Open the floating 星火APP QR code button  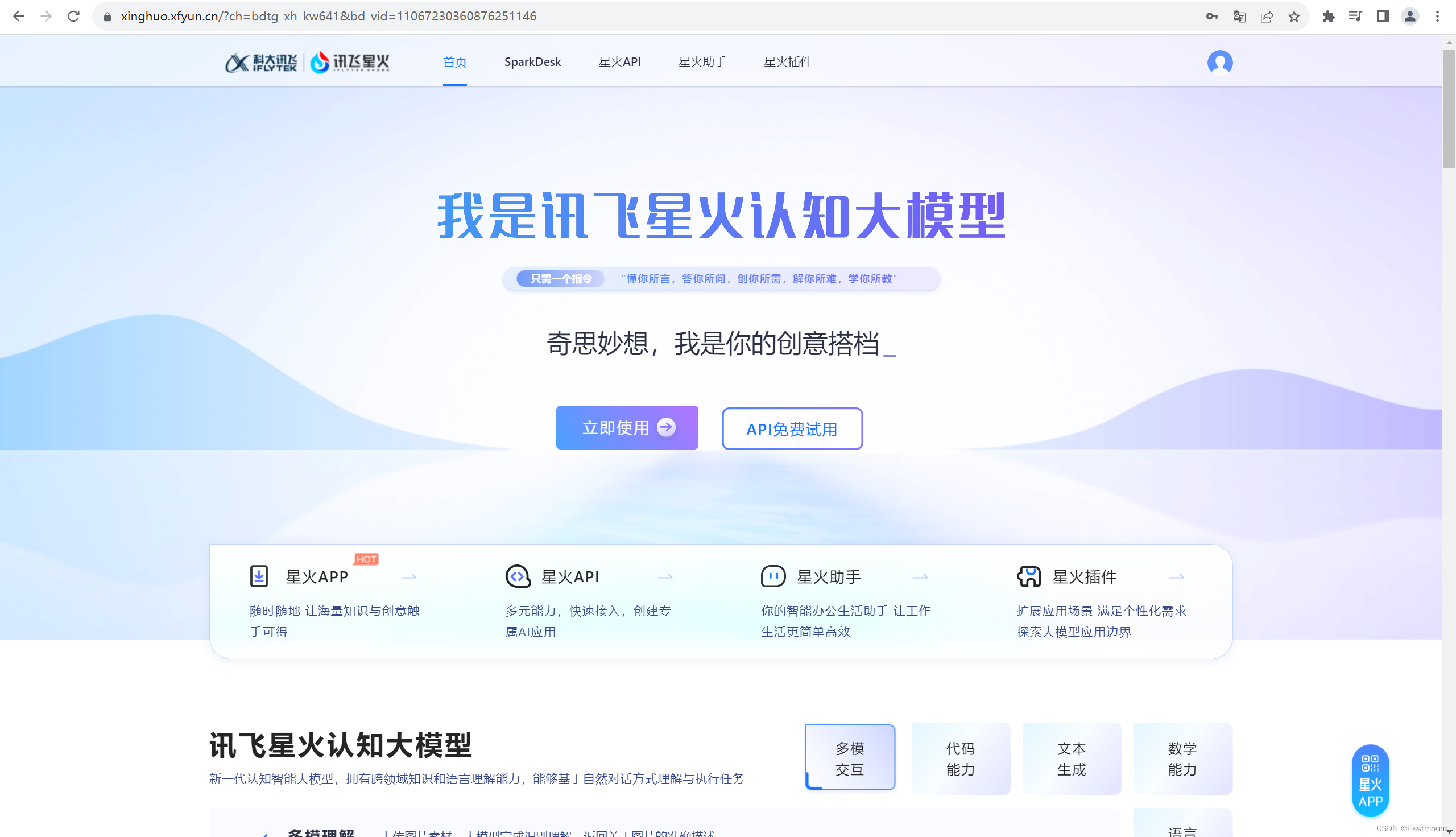[x=1370, y=780]
